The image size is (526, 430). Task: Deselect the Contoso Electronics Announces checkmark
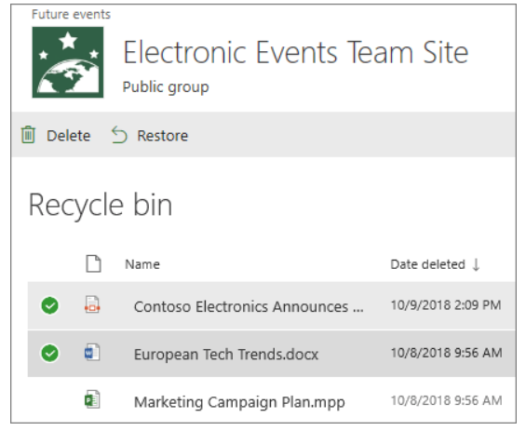point(50,306)
